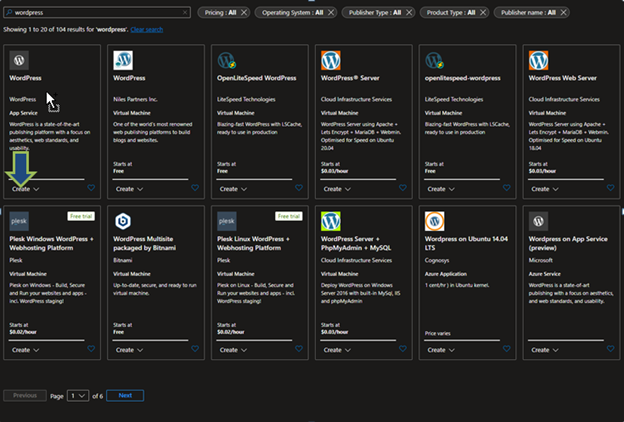The width and height of the screenshot is (624, 422).
Task: Open the page number dropdown
Action: 78,396
